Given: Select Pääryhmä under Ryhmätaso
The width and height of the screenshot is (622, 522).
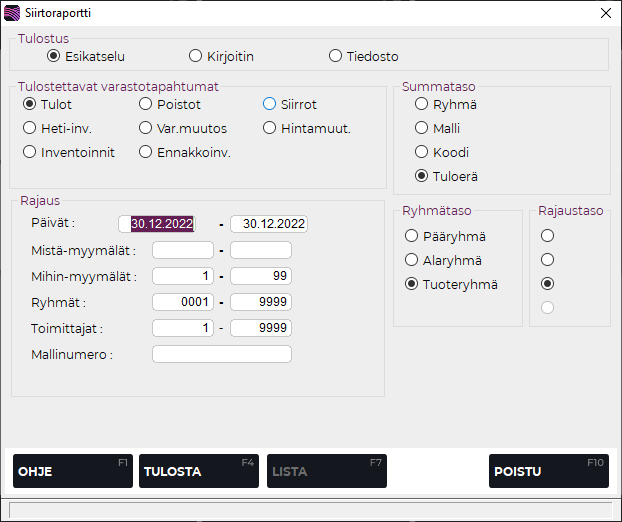Looking at the screenshot, I should tap(411, 236).
